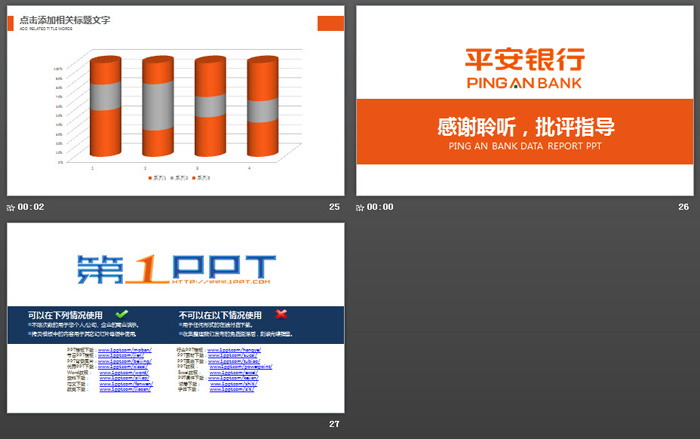Click the transition star icon under slide 26
Viewport: 700px width, 439px height.
pos(361,207)
